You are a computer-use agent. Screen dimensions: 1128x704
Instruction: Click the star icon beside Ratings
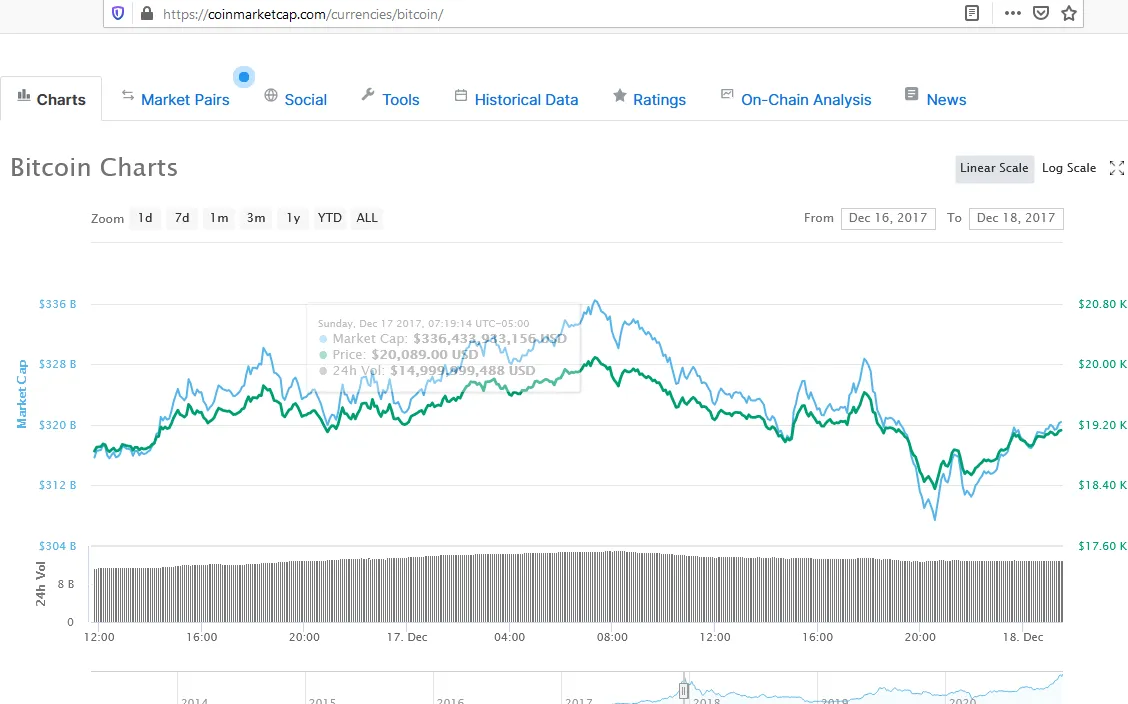pos(619,95)
